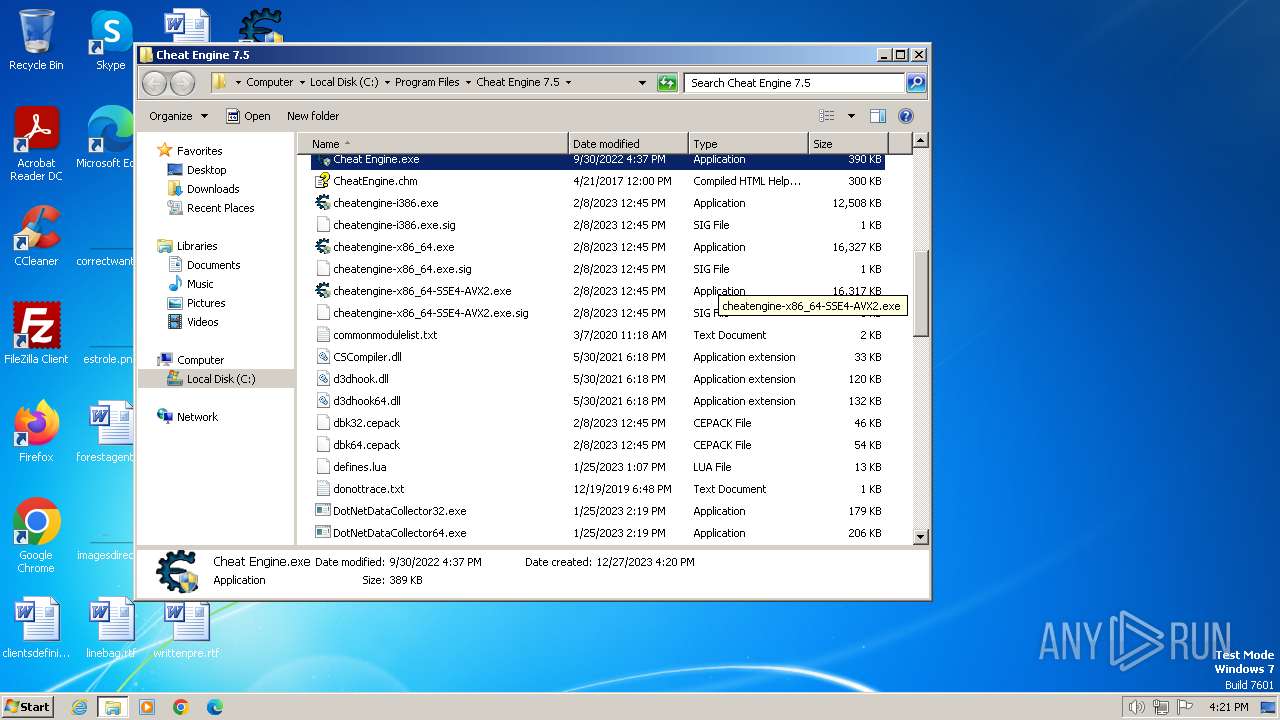
Task: Select d3dhook64.dll file icon
Action: (x=322, y=401)
